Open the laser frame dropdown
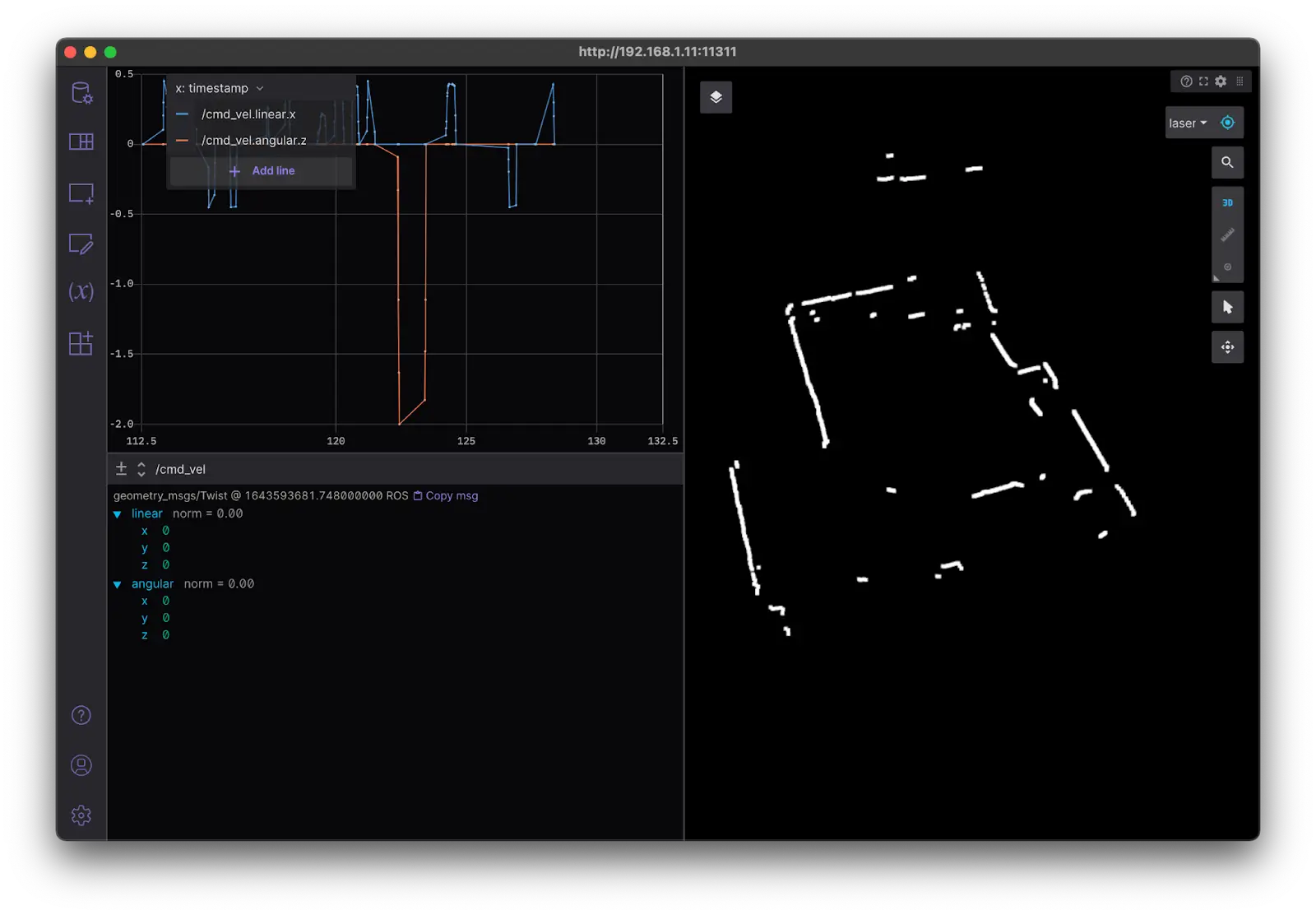 [1188, 123]
